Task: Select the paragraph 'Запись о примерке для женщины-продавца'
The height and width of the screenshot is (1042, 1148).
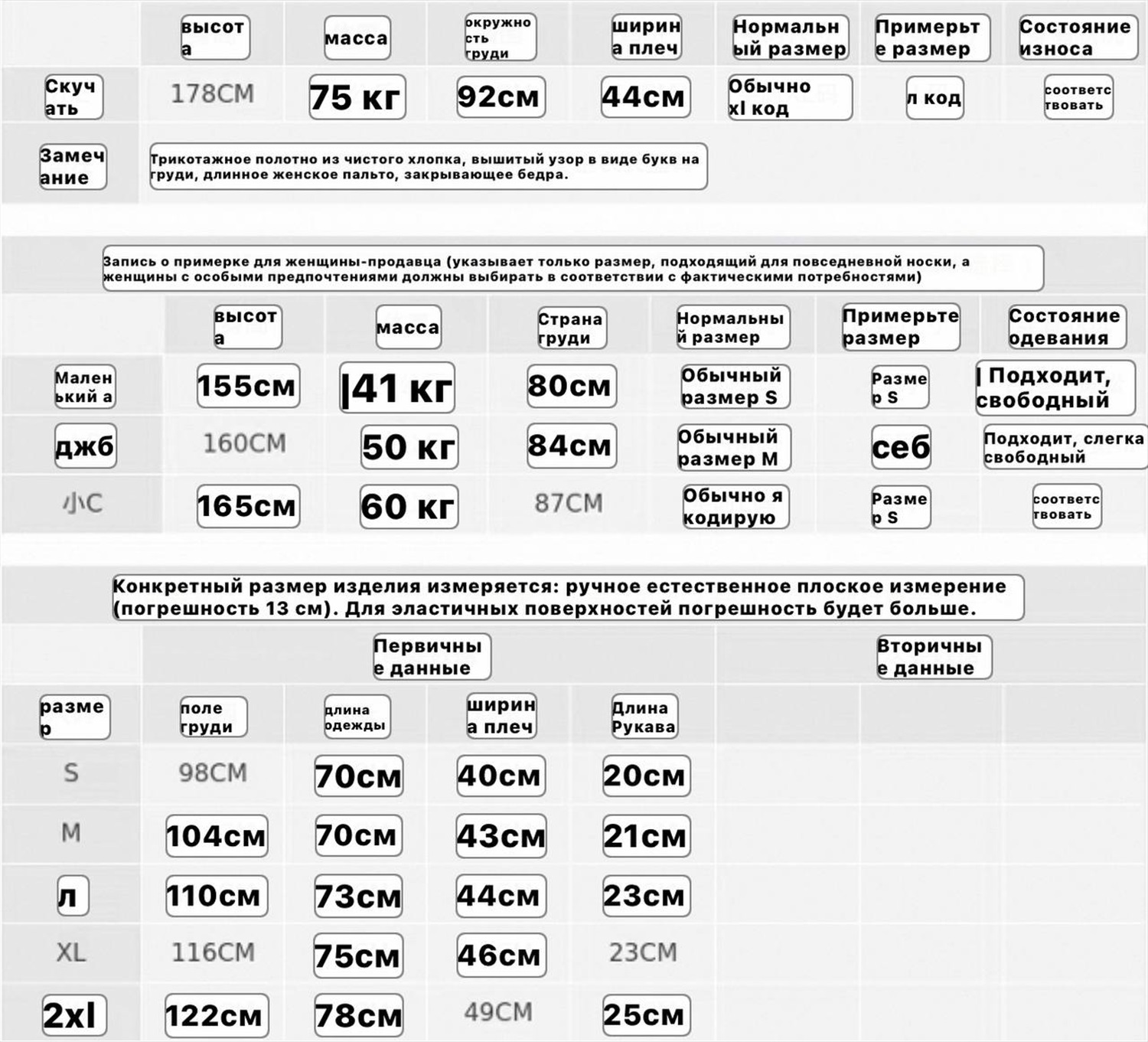Action: tap(573, 268)
